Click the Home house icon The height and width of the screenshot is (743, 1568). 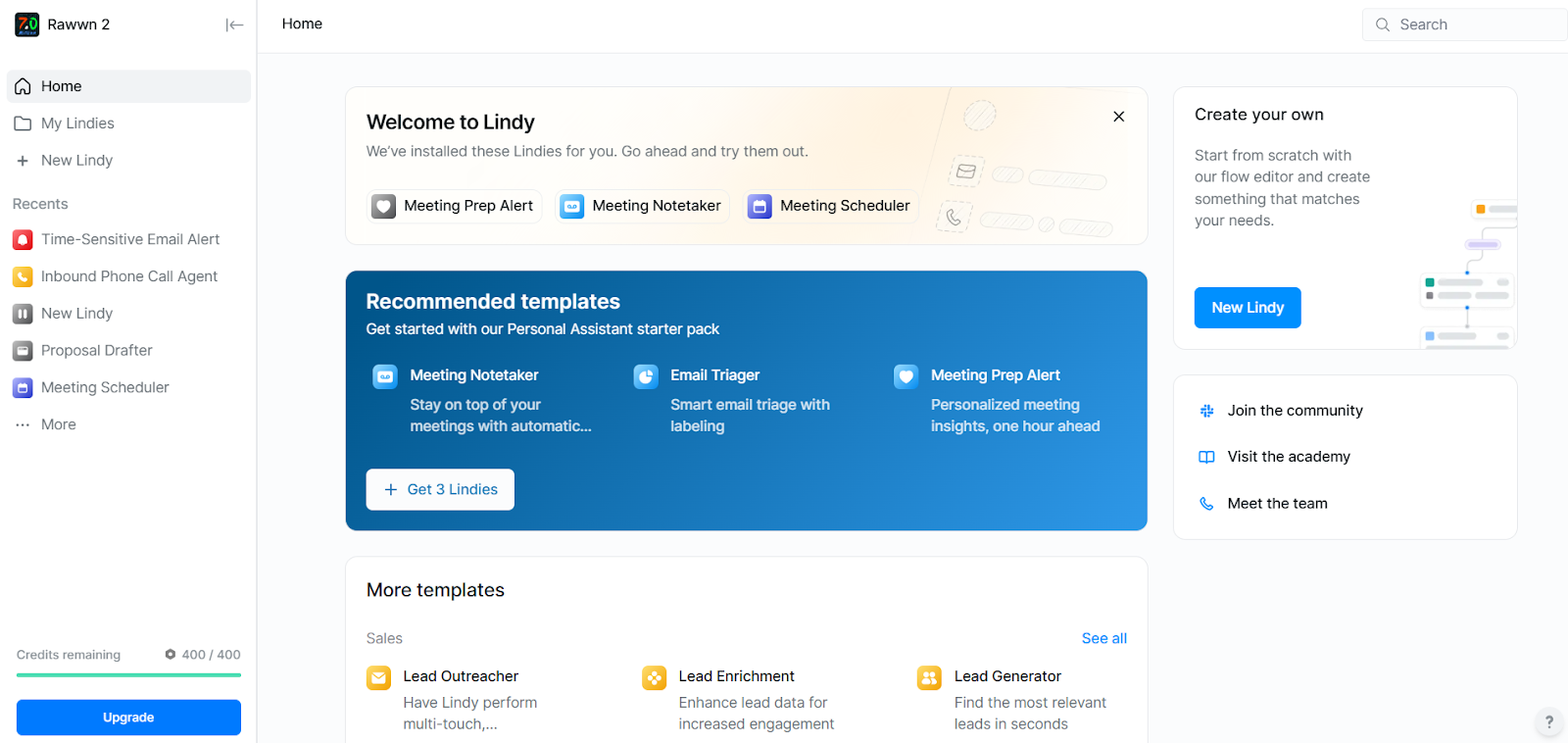[x=23, y=86]
